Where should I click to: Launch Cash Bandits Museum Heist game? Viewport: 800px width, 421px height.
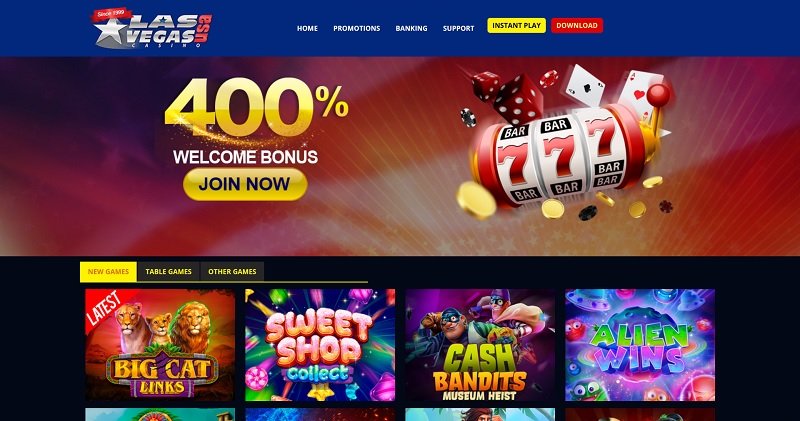pyautogui.click(x=480, y=345)
